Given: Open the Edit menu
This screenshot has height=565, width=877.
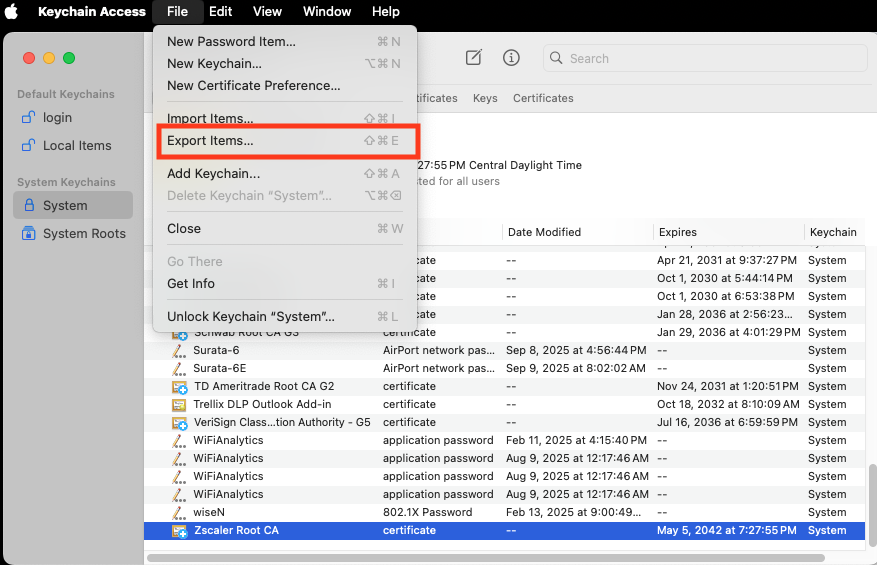Looking at the screenshot, I should coord(220,11).
